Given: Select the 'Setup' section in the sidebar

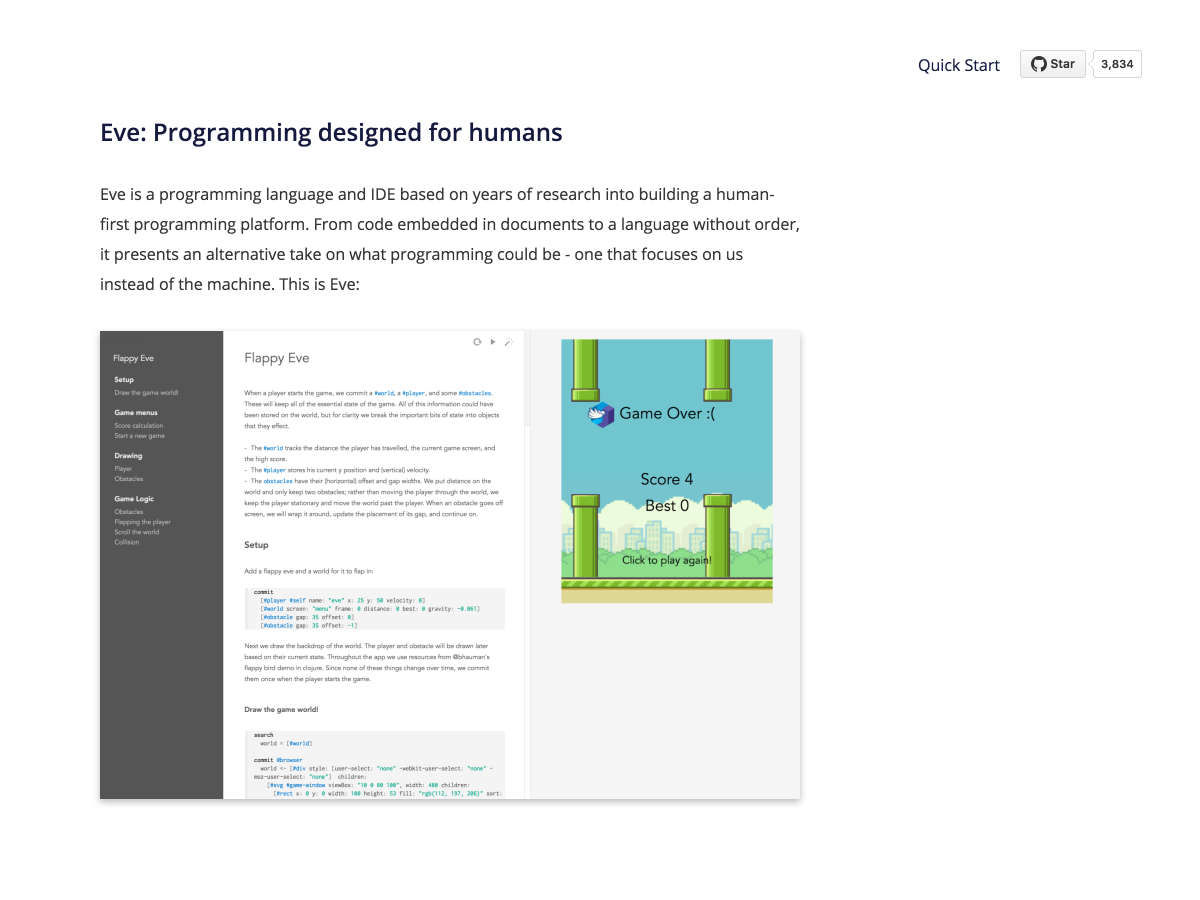Looking at the screenshot, I should coord(123,380).
